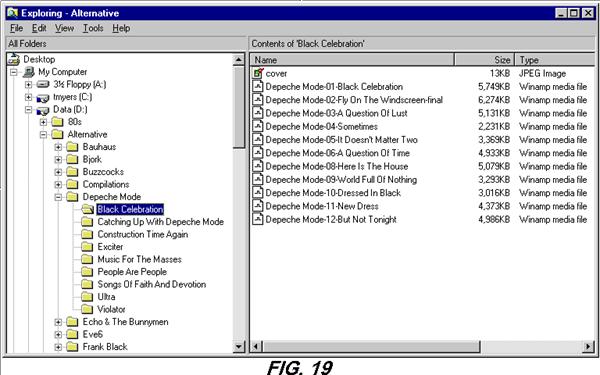Click the horizontal scrollbar right arrow
The height and width of the screenshot is (375, 600).
(588, 347)
